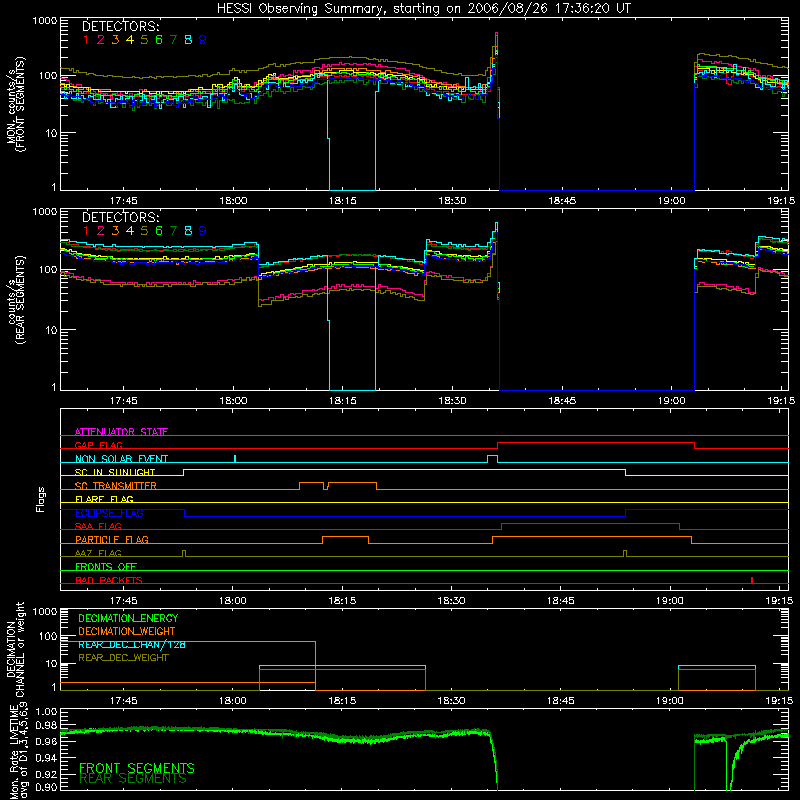
Task: Click the front segments counts/s y-axis title
Action: tap(15, 104)
